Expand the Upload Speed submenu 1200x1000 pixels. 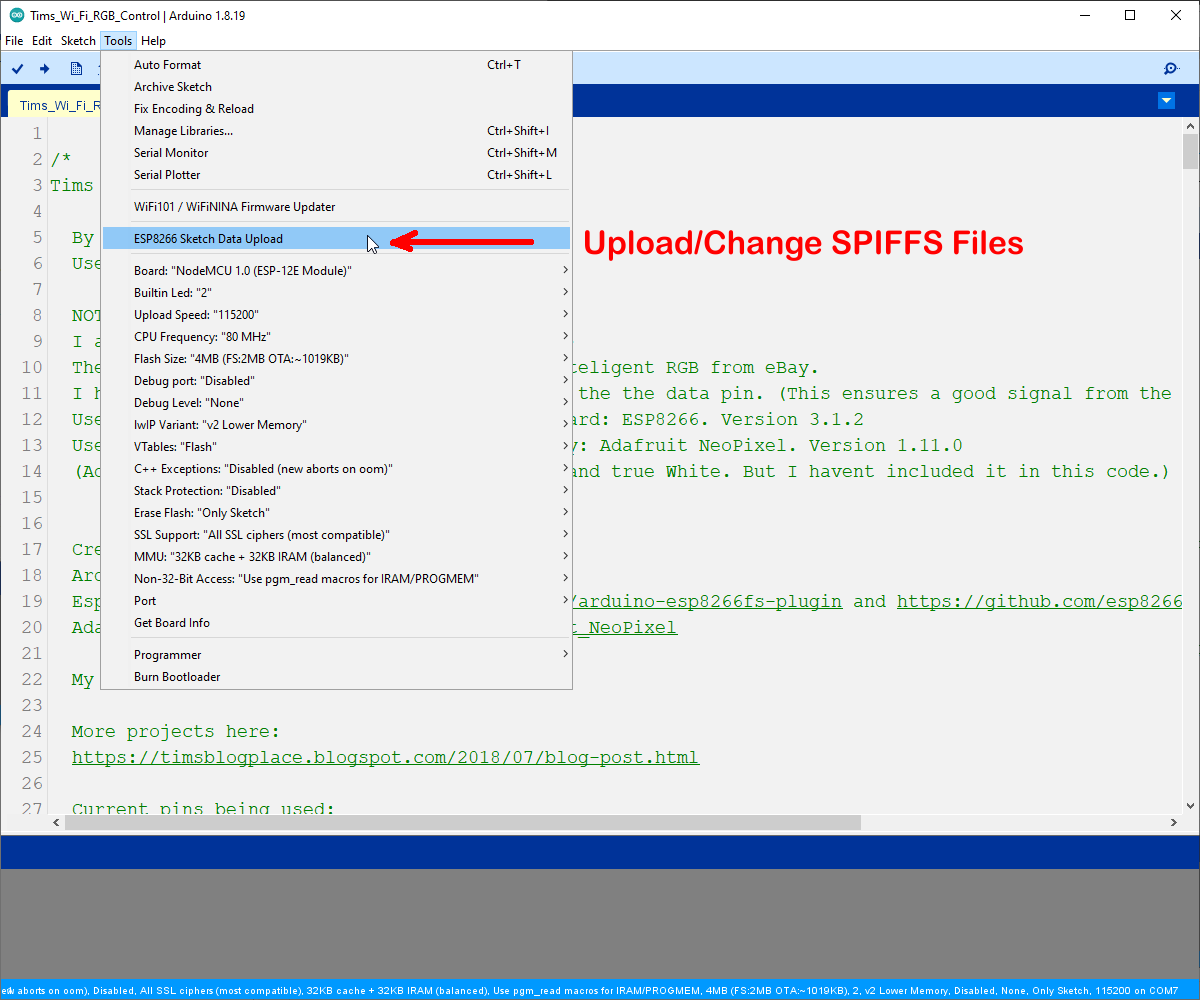(x=336, y=315)
